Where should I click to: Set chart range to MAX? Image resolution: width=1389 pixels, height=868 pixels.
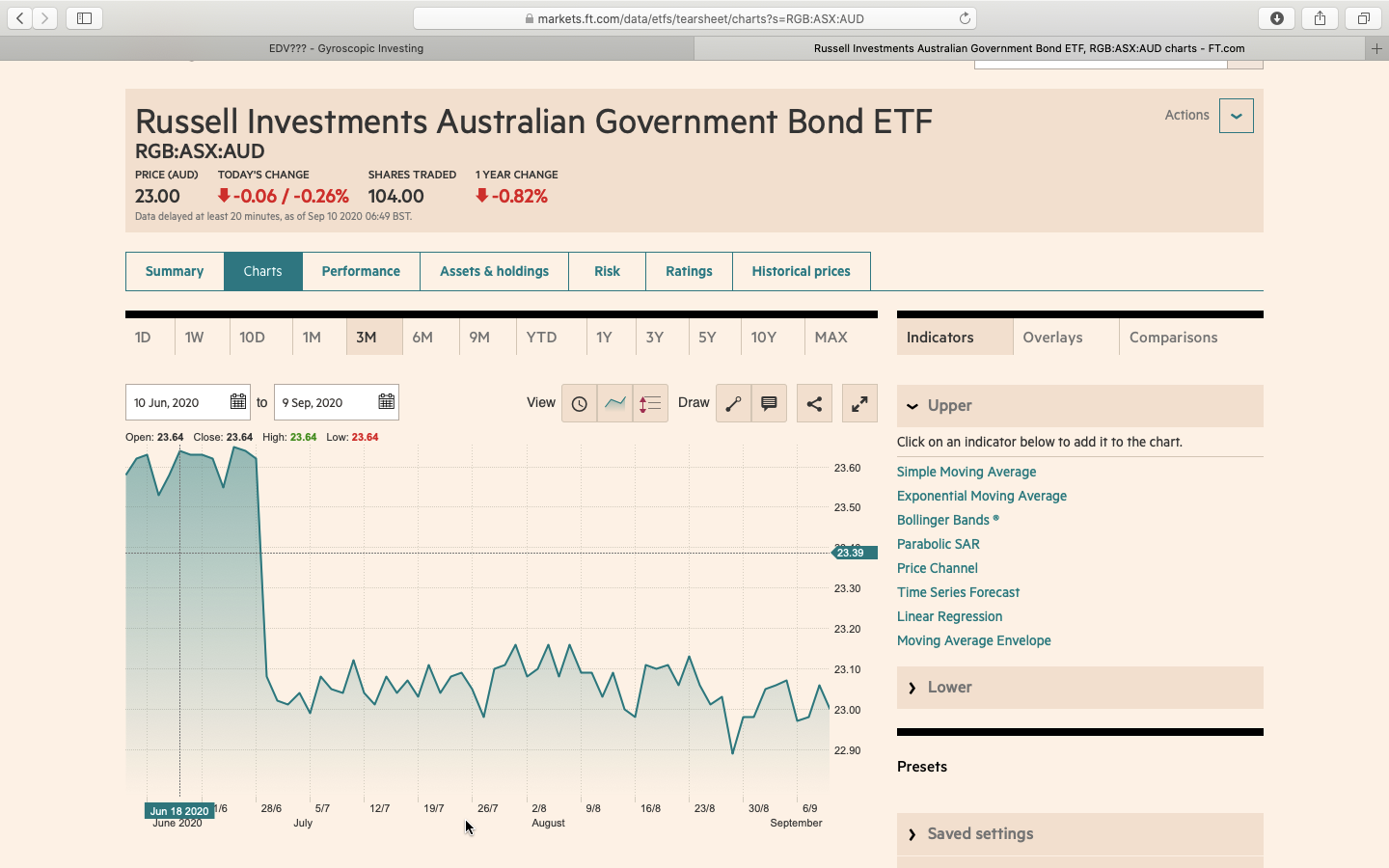click(831, 338)
